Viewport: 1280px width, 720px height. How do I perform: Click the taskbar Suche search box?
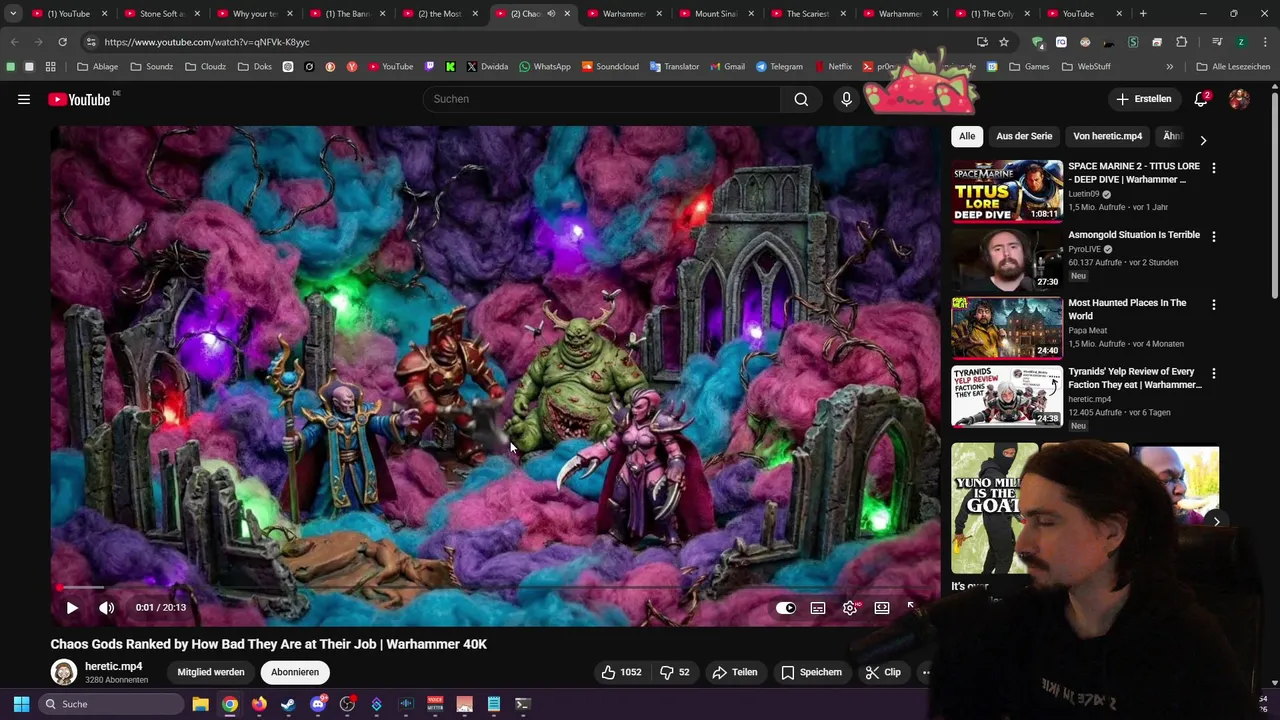pyautogui.click(x=110, y=704)
